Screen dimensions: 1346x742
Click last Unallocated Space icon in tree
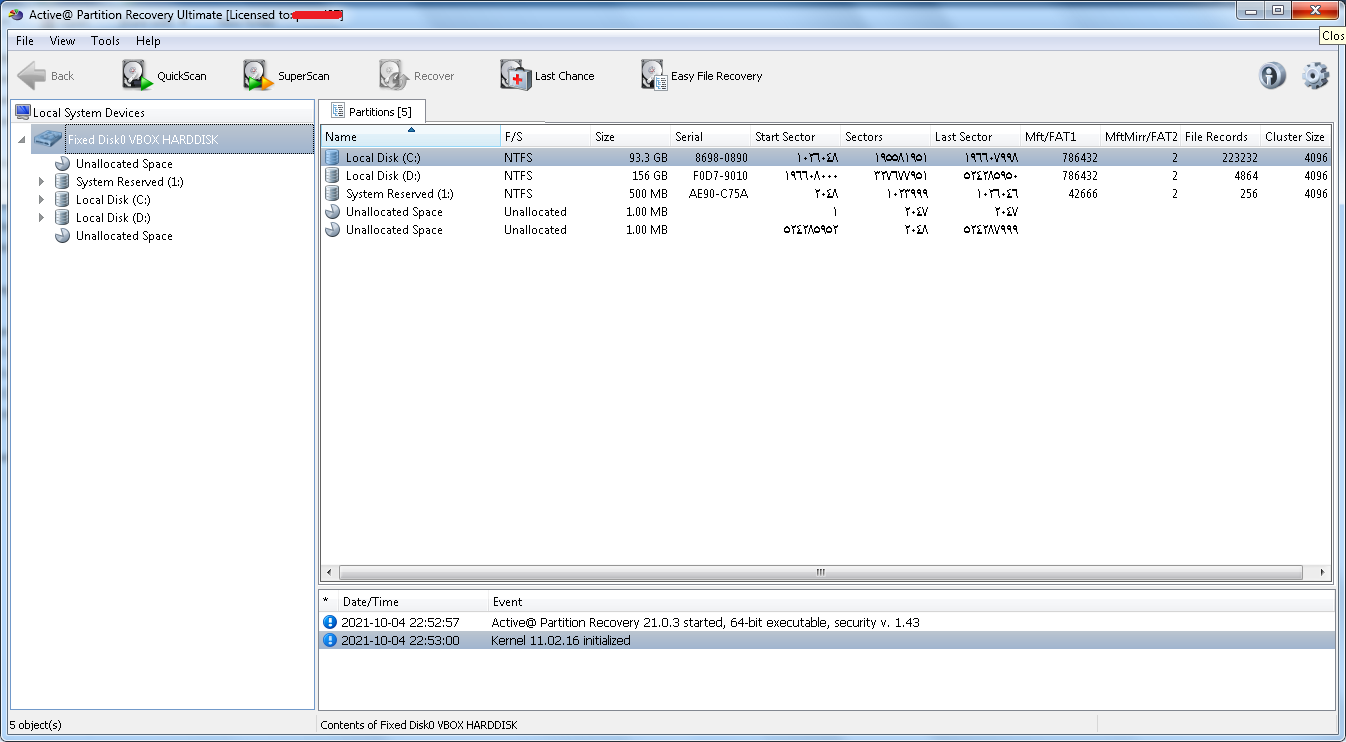pyautogui.click(x=62, y=236)
